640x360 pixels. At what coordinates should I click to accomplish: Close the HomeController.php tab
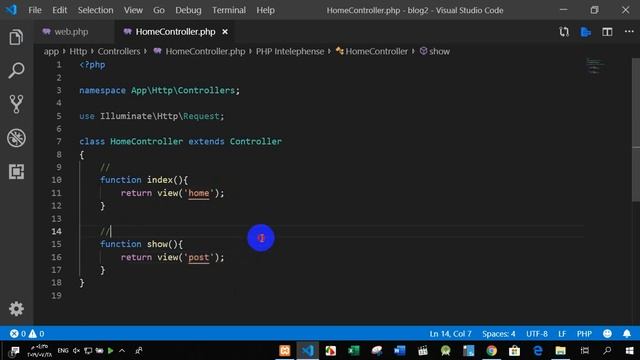(225, 32)
